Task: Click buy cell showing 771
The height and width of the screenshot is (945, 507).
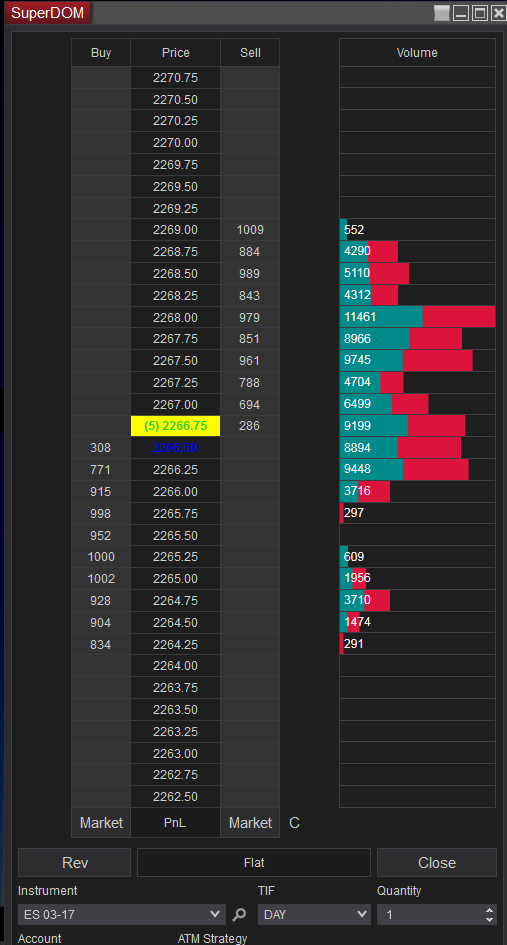Action: 101,469
